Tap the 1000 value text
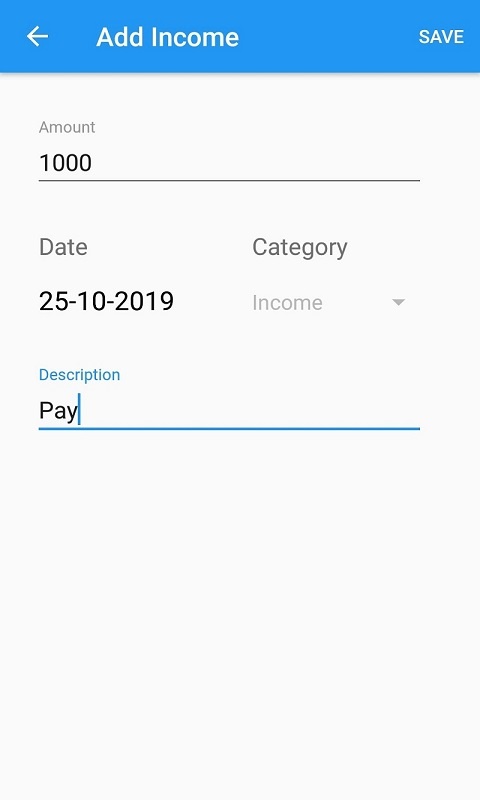Viewport: 480px width, 800px height. 65,163
